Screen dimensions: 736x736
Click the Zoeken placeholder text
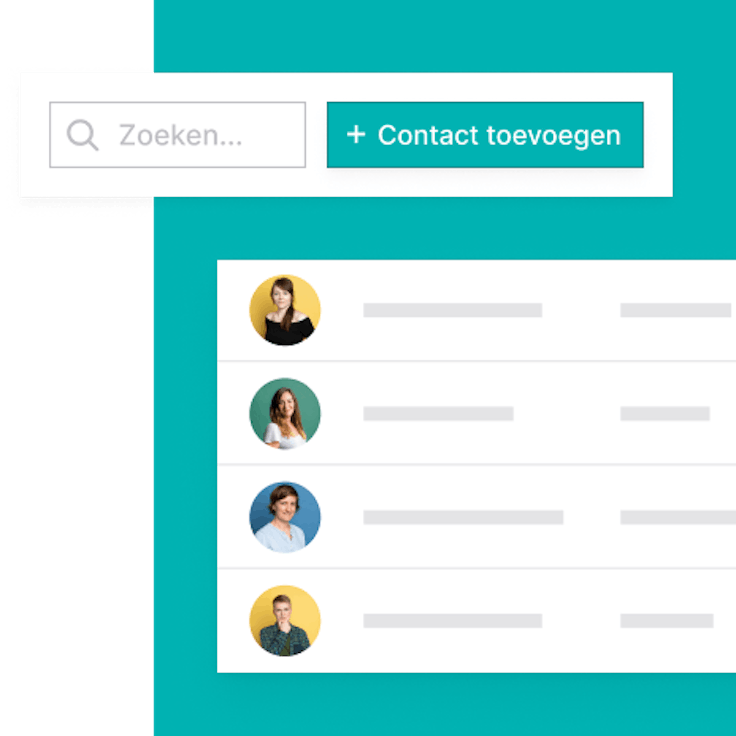(x=181, y=135)
